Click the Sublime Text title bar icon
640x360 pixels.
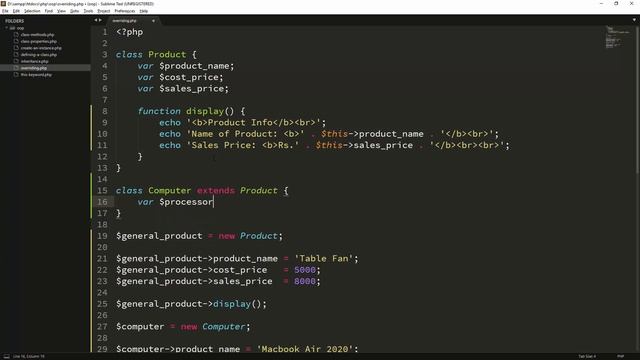3,4
